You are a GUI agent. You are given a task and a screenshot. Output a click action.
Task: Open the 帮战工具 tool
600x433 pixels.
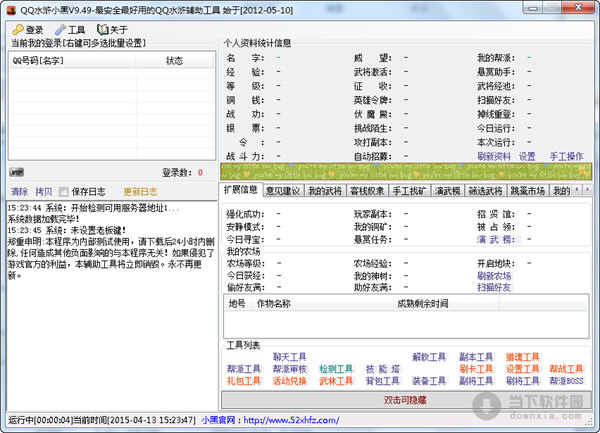(566, 369)
